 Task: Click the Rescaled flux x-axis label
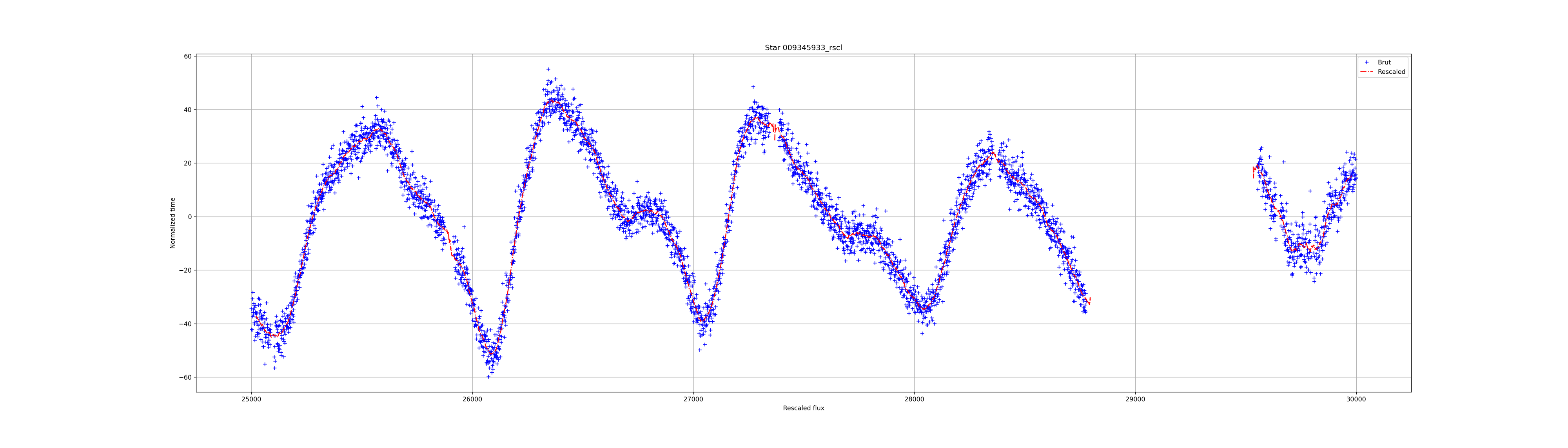tap(803, 408)
